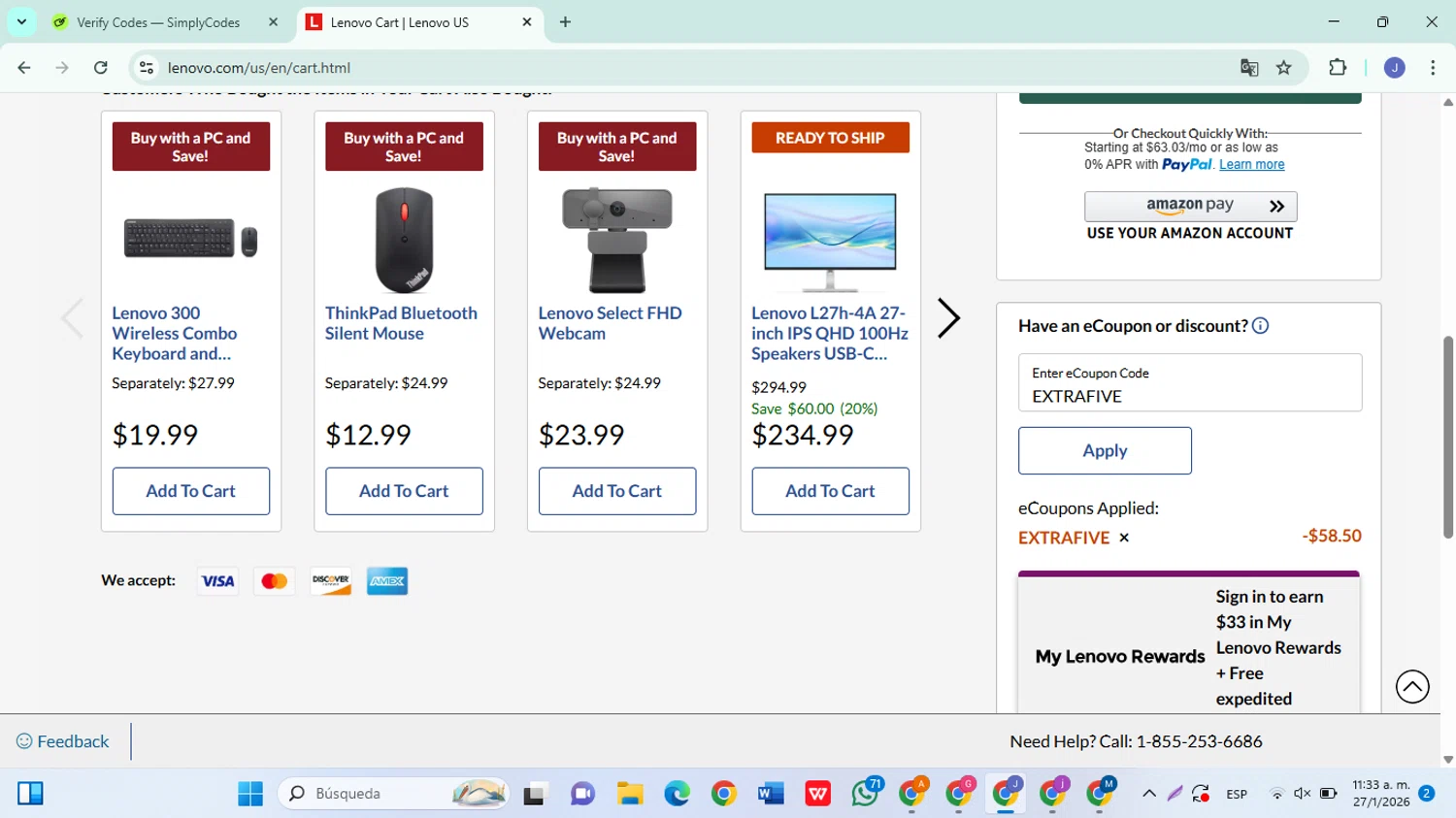1456x818 pixels.
Task: Add Lenovo L27h-4A monitor to cart
Action: pos(830,491)
